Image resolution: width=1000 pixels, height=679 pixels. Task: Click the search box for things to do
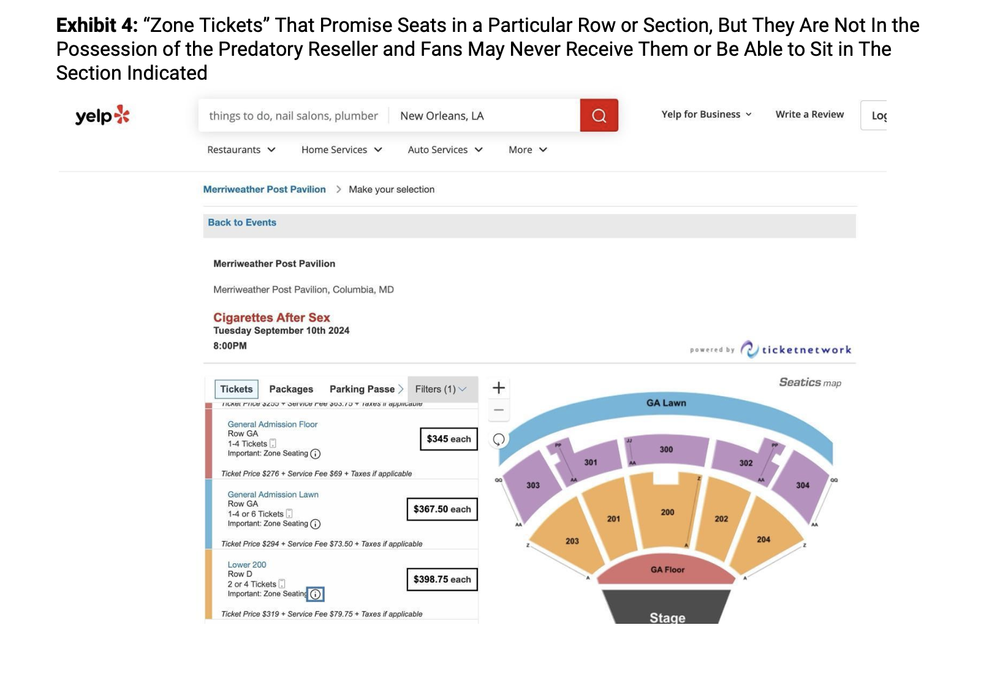pyautogui.click(x=293, y=116)
